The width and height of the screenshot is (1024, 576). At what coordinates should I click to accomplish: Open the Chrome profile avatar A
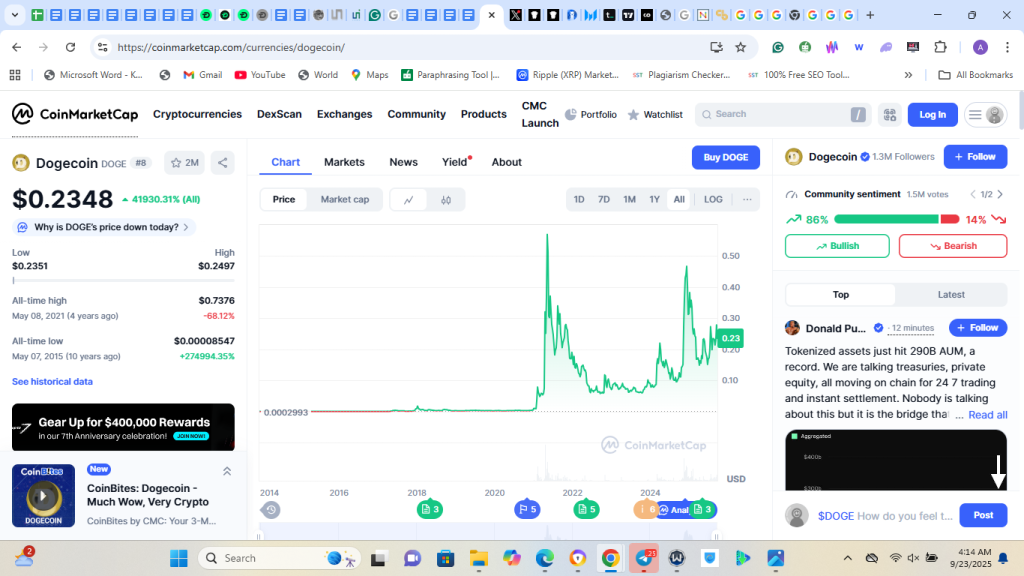click(980, 47)
